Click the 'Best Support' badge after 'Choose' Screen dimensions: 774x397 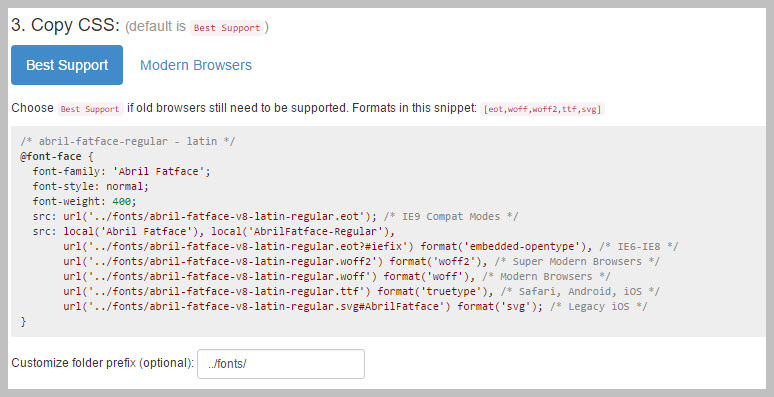tap(90, 109)
